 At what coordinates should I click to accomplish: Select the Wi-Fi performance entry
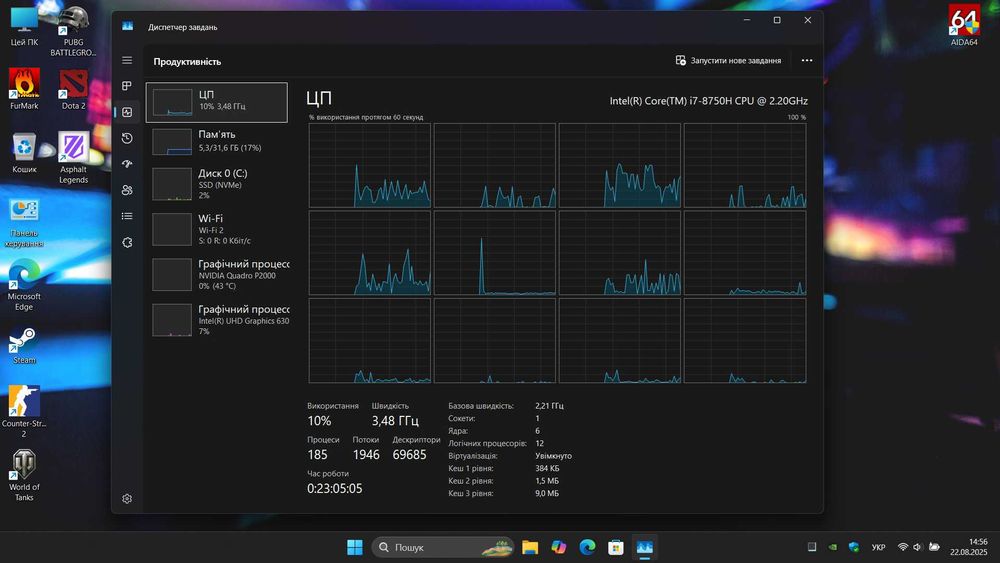click(x=217, y=230)
